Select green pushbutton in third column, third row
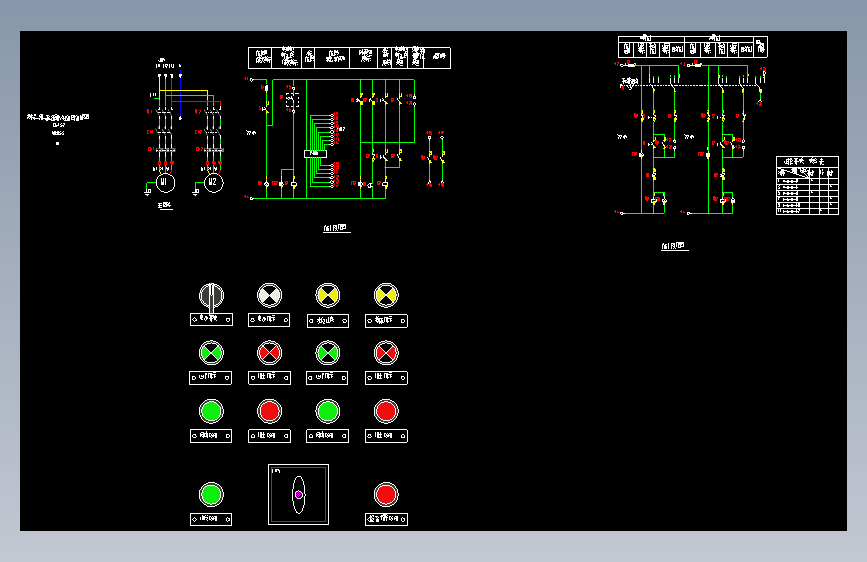 coord(327,412)
